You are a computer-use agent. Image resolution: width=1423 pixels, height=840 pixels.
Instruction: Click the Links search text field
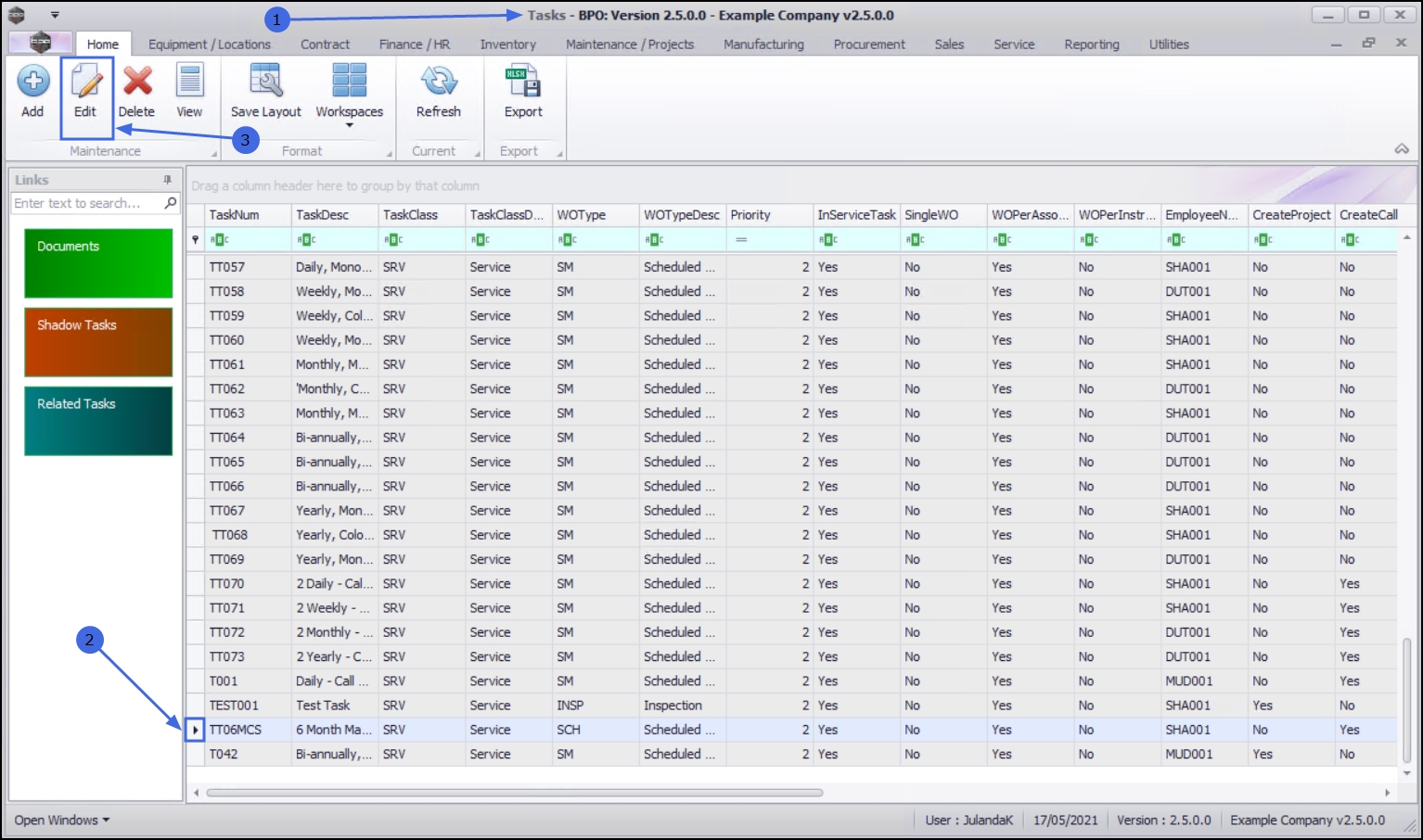pos(85,203)
